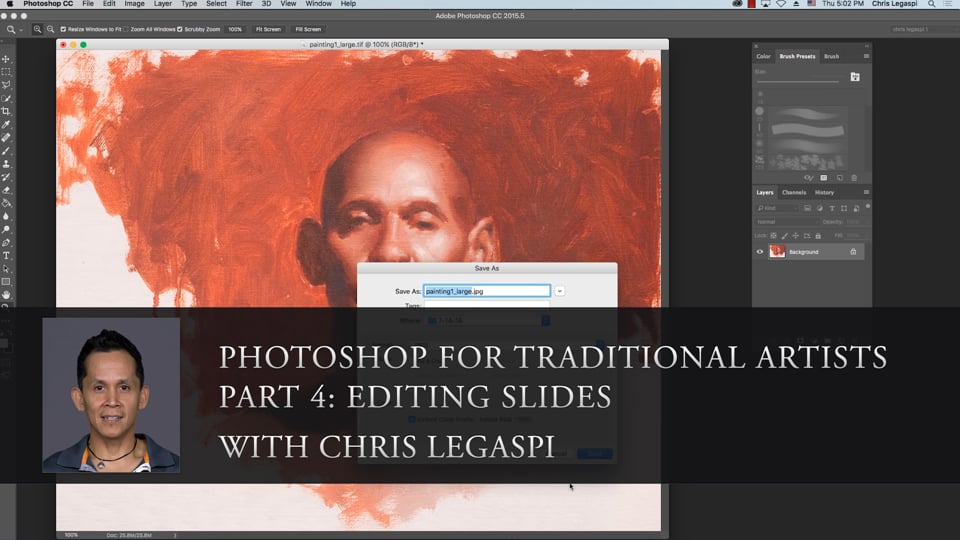This screenshot has height=540, width=960.
Task: Open the layer Fill dropdown
Action: point(855,236)
